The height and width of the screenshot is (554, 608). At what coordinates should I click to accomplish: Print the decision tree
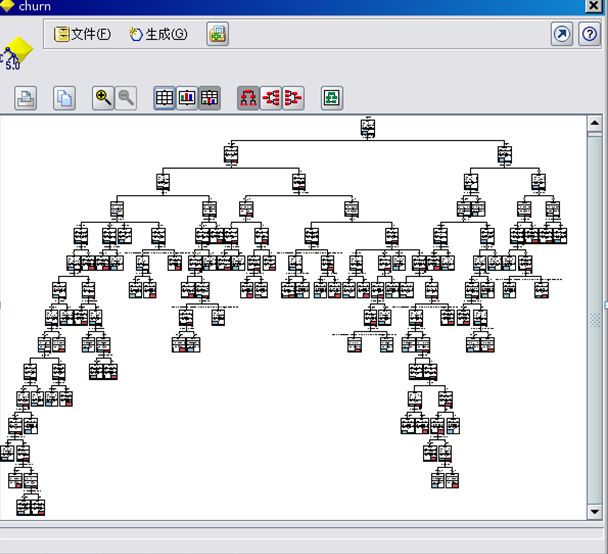pos(26,98)
